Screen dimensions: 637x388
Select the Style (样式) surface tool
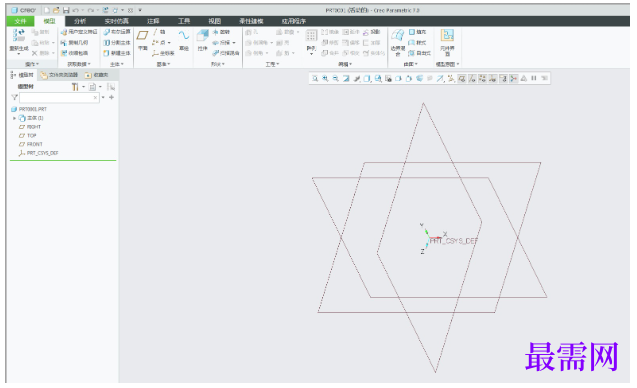(x=417, y=42)
